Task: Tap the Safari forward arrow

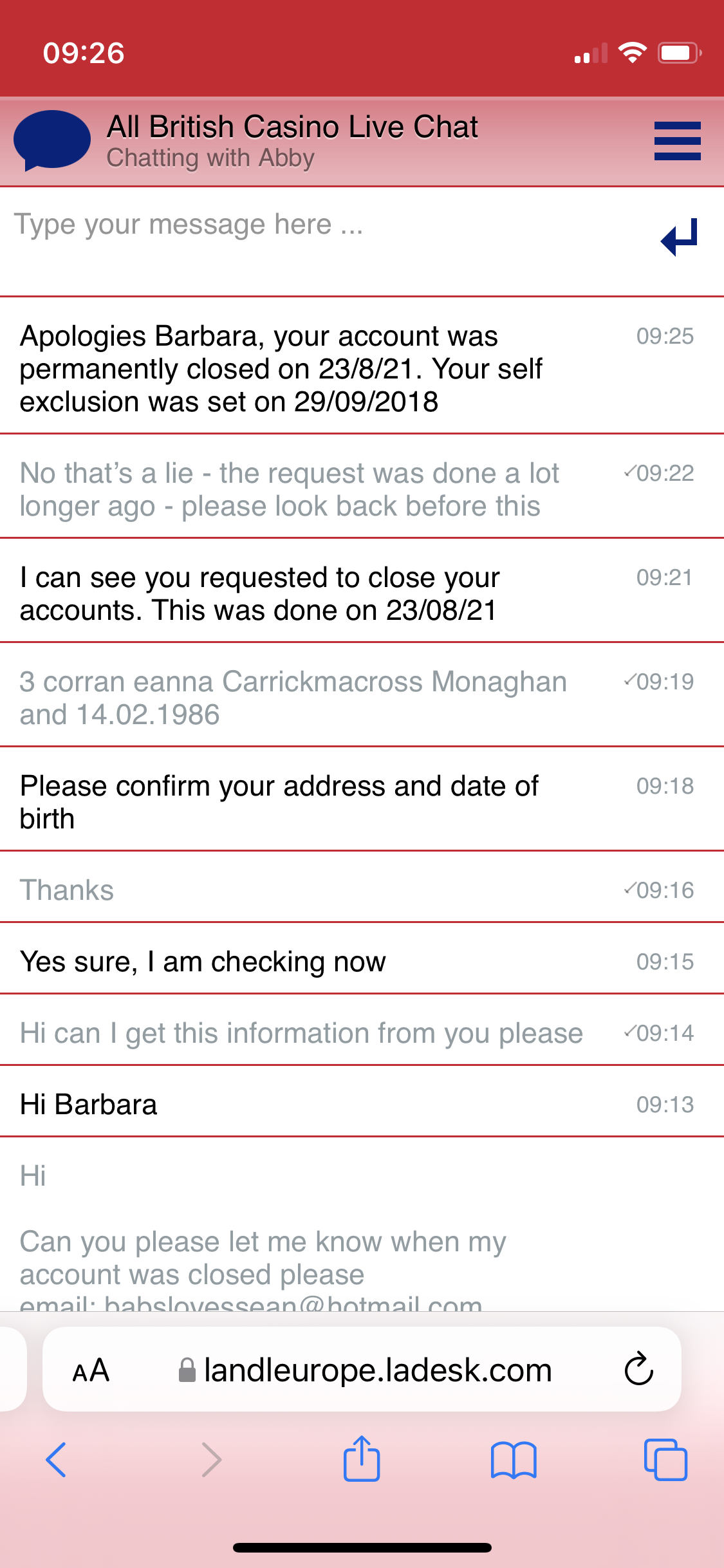Action: 211,1460
